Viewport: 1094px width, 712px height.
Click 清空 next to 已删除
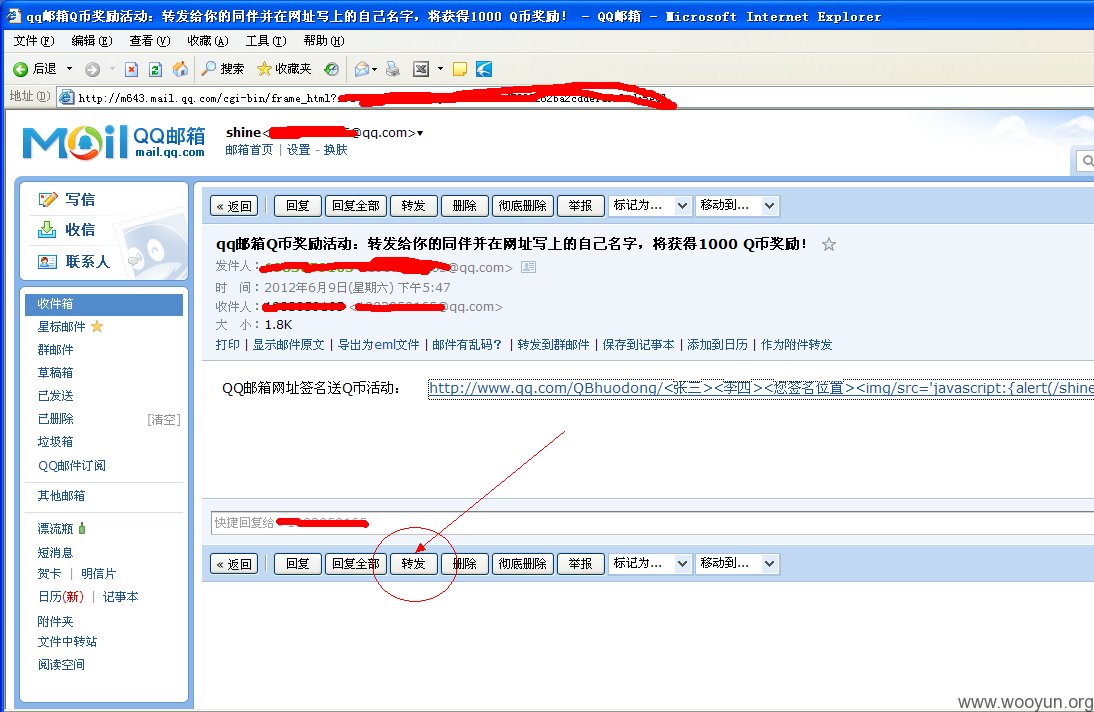tap(164, 420)
